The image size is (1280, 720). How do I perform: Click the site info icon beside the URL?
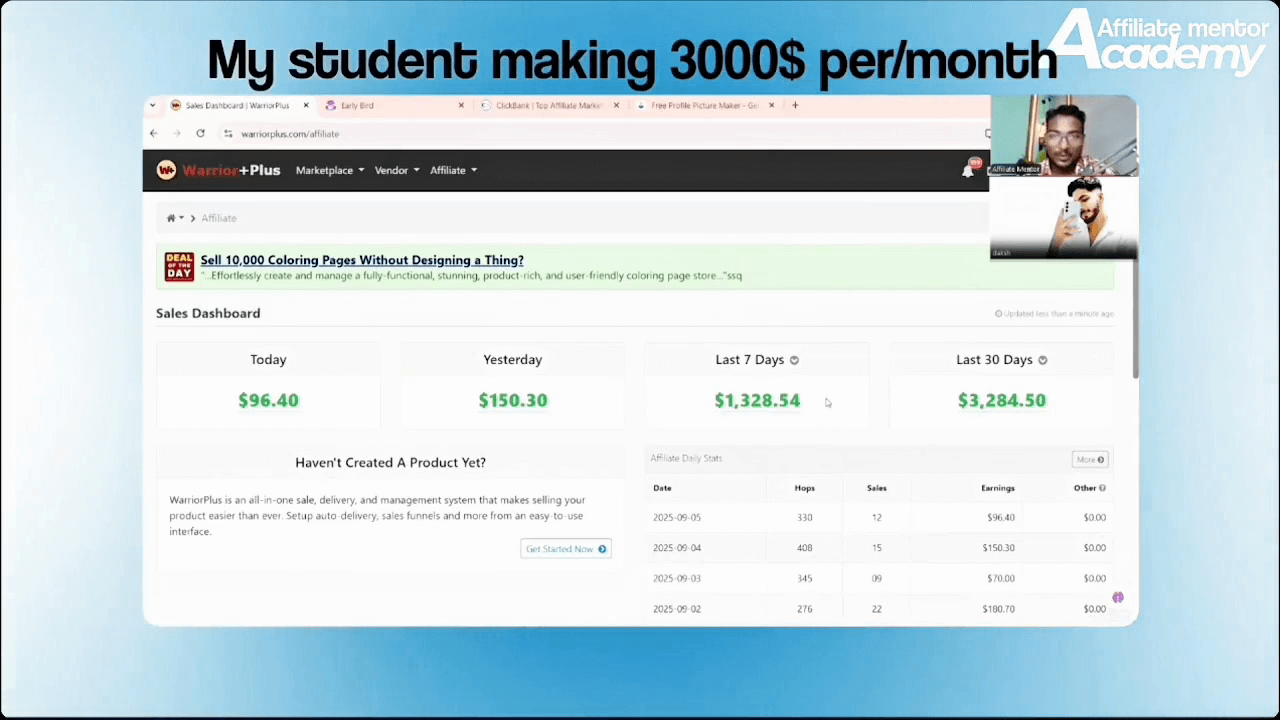click(x=228, y=133)
